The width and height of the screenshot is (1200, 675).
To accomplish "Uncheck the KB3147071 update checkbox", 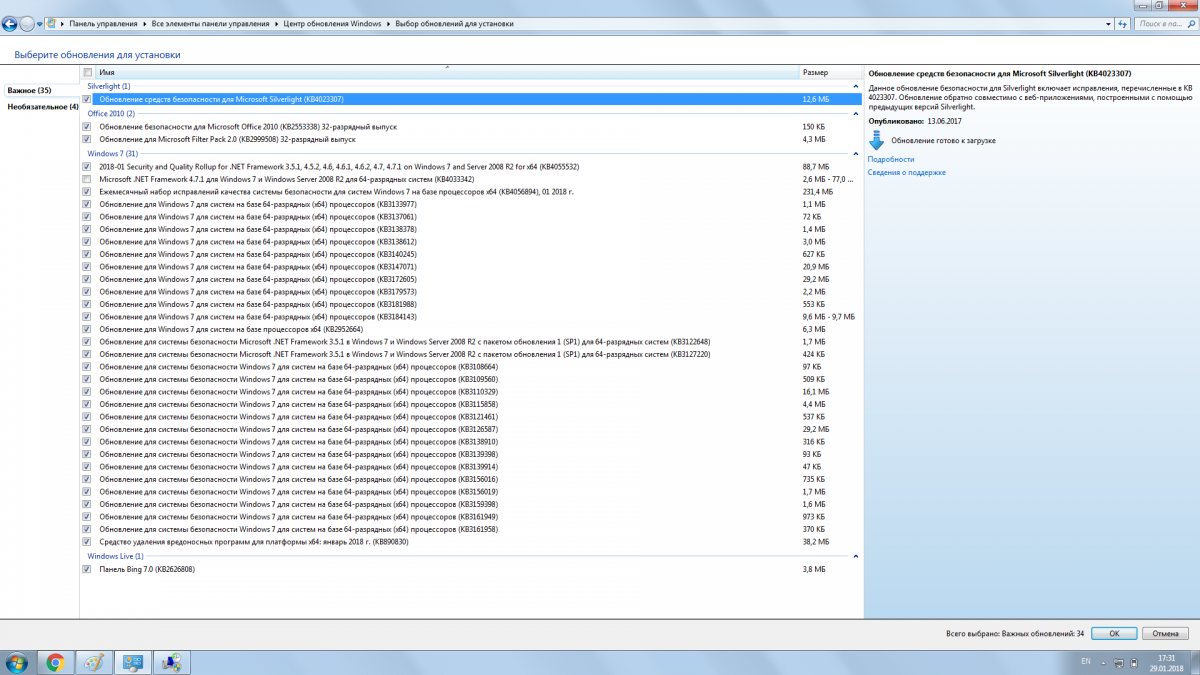I will click(87, 266).
